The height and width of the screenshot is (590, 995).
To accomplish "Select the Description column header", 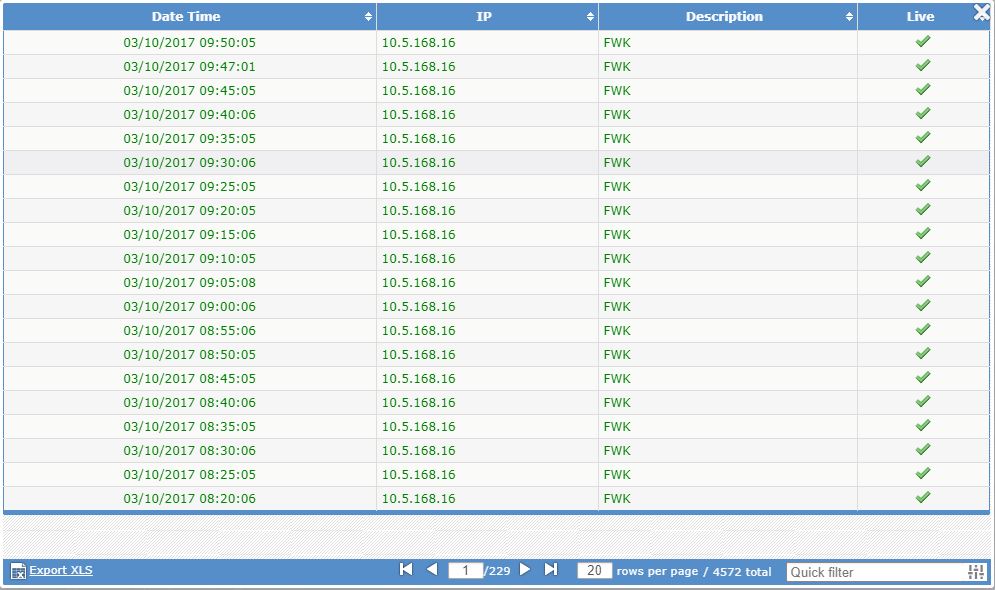I will tap(724, 16).
